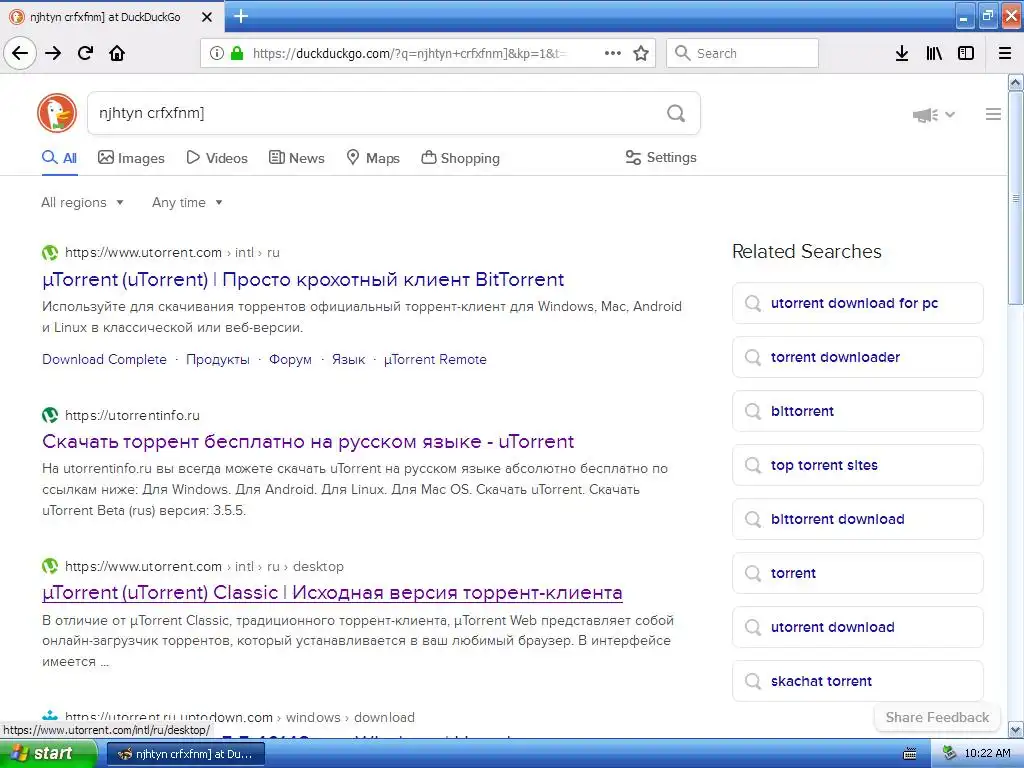
Task: Click uTorrent favicon of utorrentinfo.ru result
Action: click(50, 415)
